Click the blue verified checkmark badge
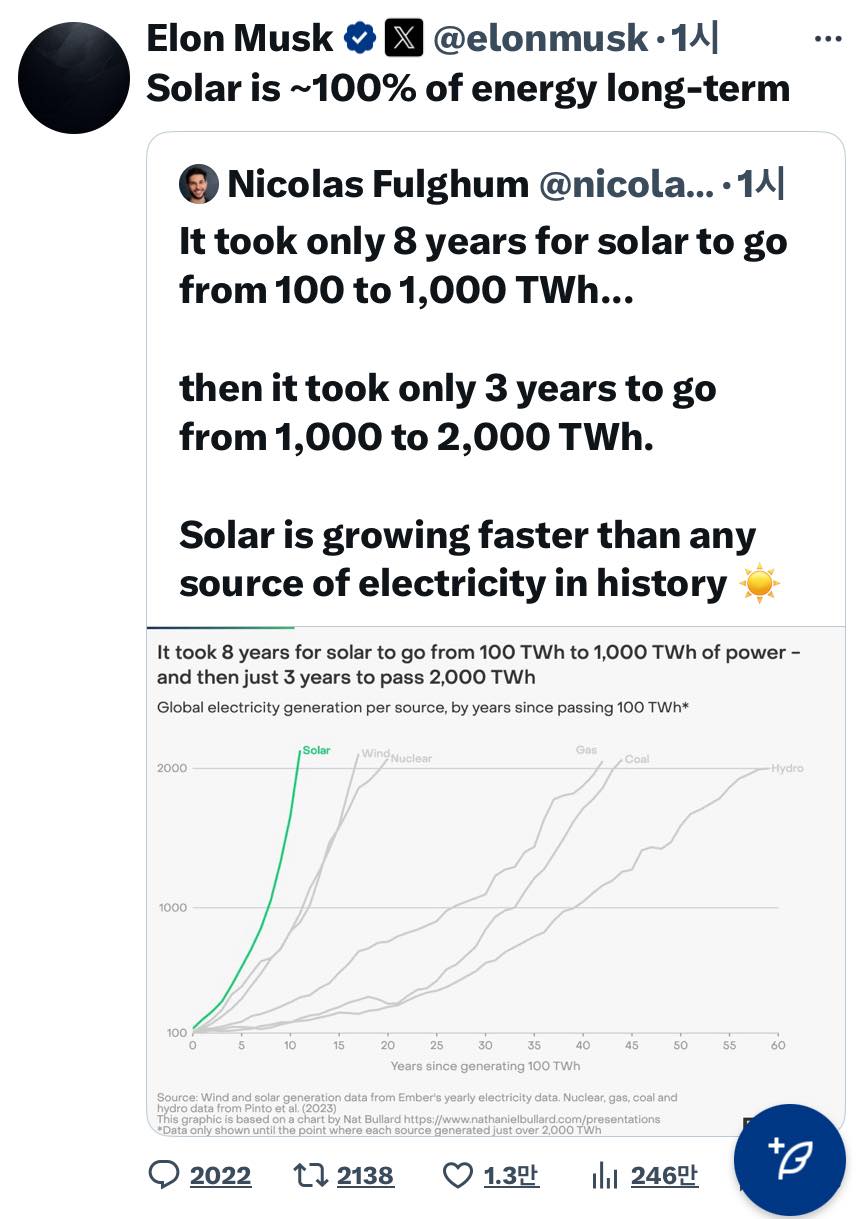This screenshot has height=1219, width=864. [359, 39]
